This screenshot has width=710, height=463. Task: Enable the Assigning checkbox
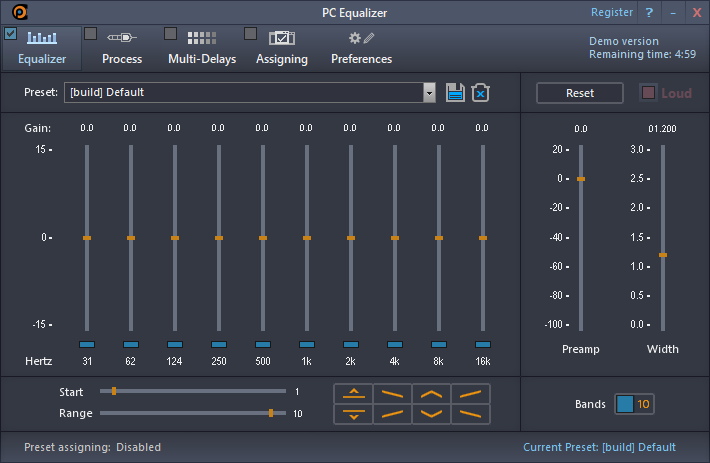click(250, 33)
